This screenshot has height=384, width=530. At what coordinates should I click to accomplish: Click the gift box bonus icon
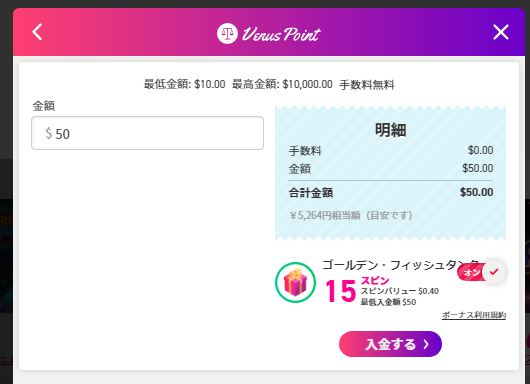295,282
